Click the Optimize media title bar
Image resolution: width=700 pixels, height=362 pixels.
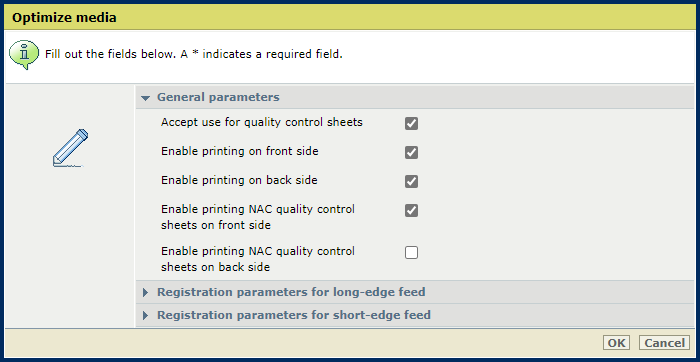pyautogui.click(x=350, y=18)
